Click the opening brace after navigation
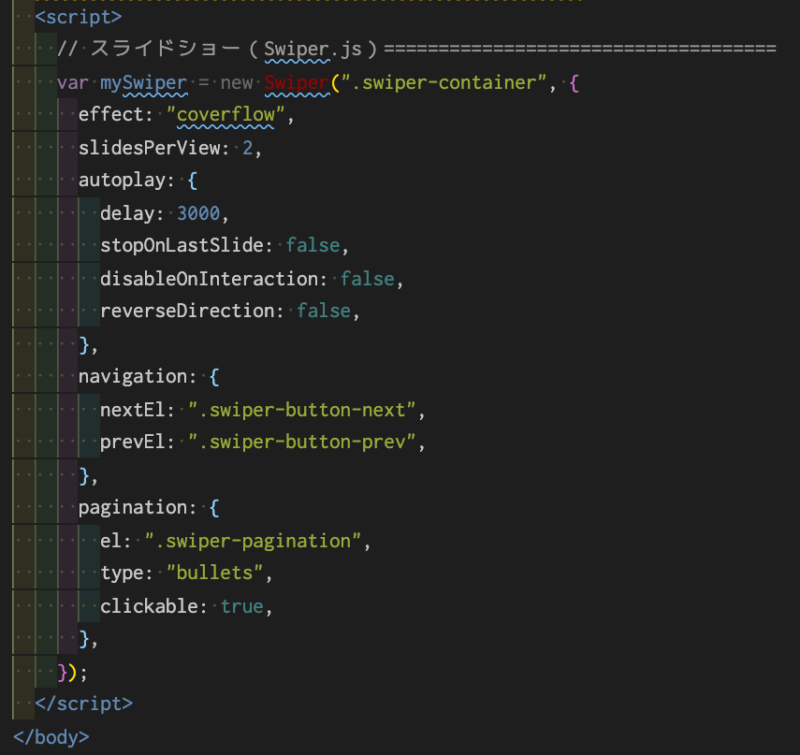This screenshot has width=800, height=755. (214, 377)
